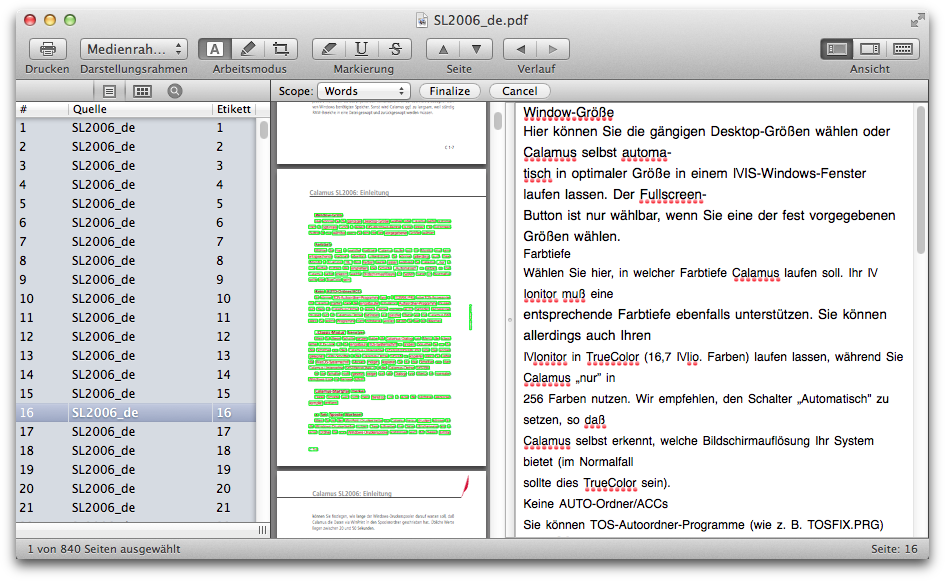Image resolution: width=945 pixels, height=581 pixels.
Task: Click the SL2006_de.pdf document title icon
Action: click(x=422, y=20)
